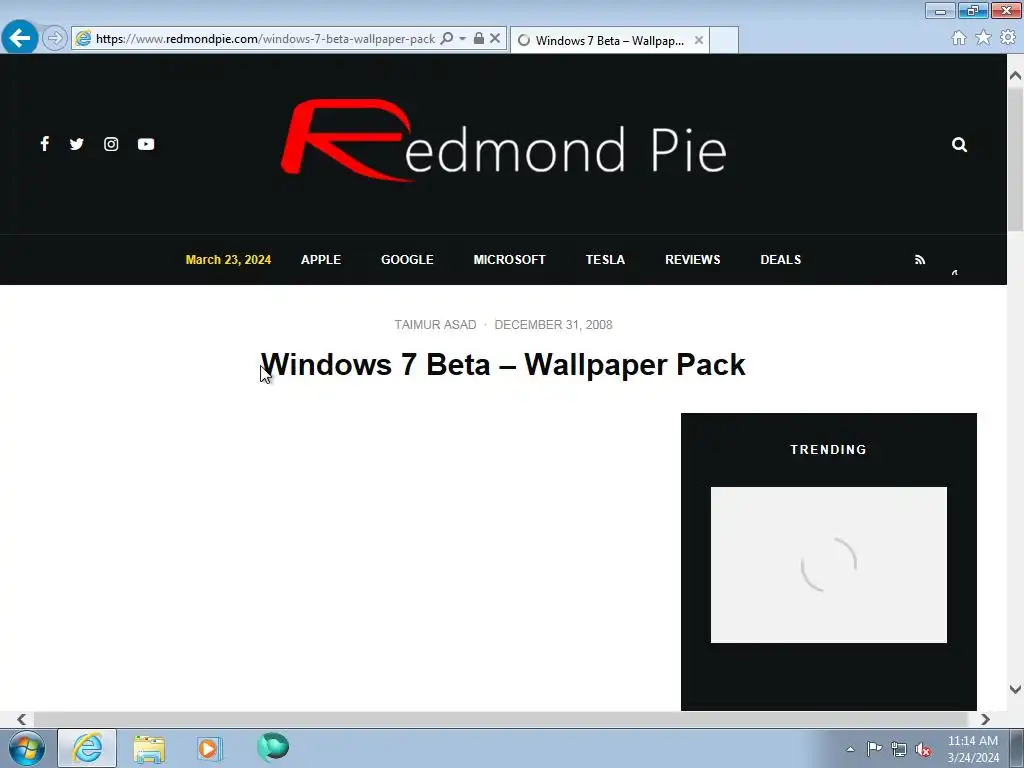The height and width of the screenshot is (768, 1024).
Task: Open author TAIMUR ASAD link
Action: [435, 325]
